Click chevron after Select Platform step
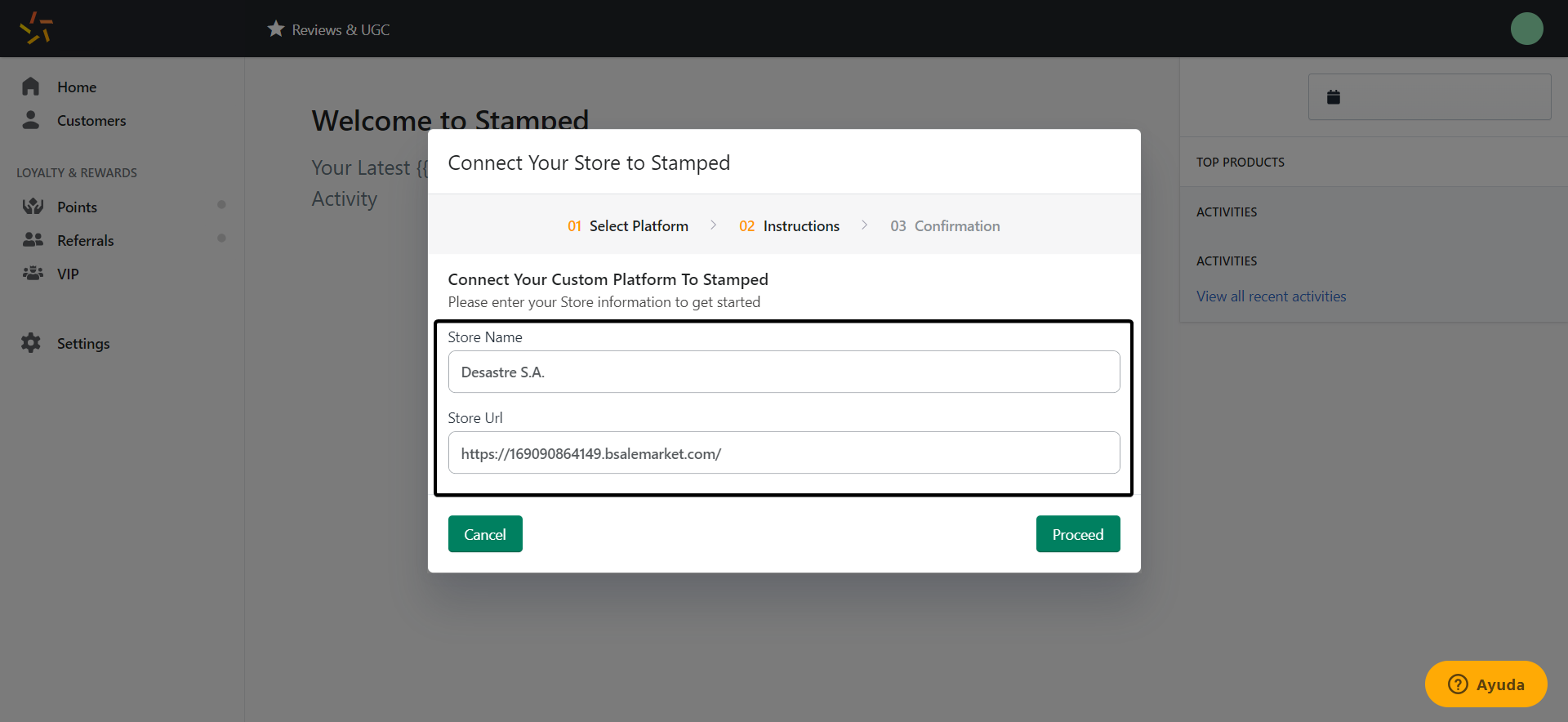 tap(713, 225)
